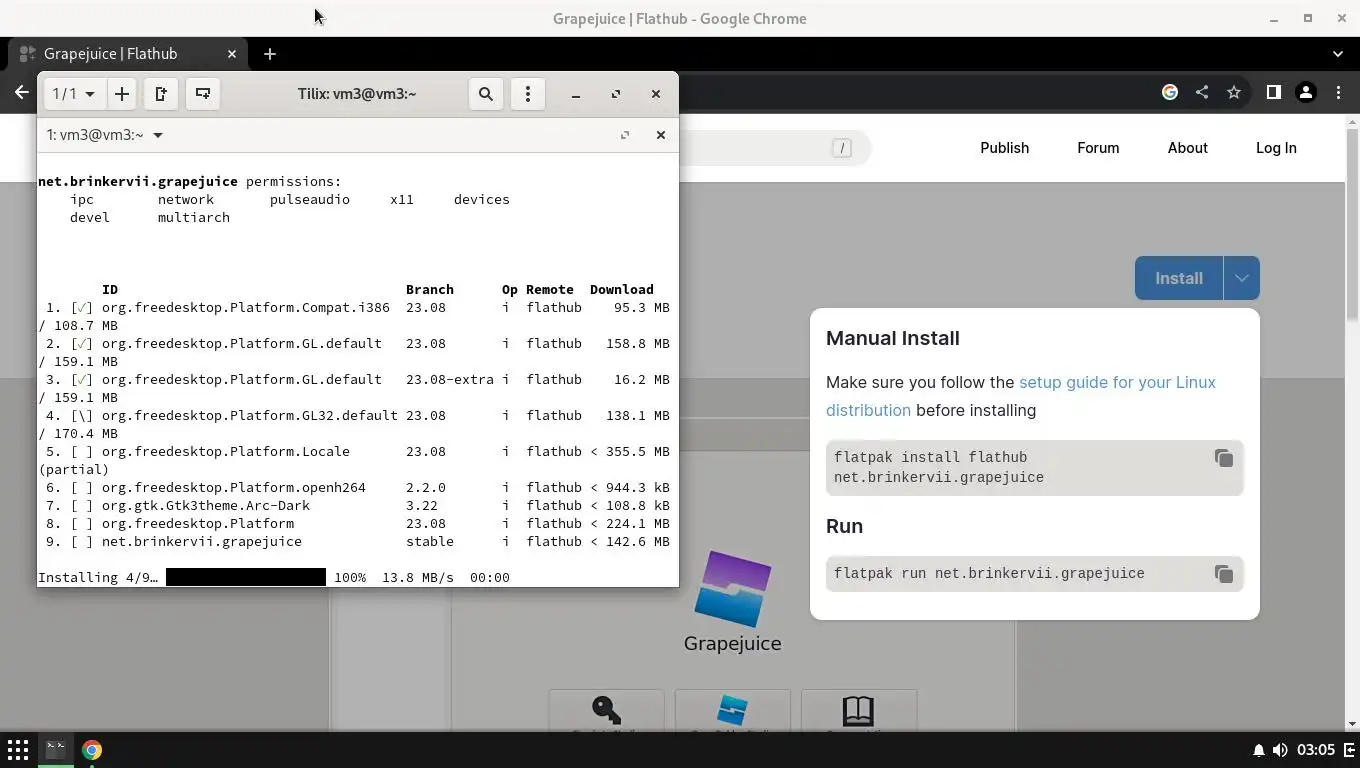Toggle Chrome's side panel

[x=1273, y=92]
